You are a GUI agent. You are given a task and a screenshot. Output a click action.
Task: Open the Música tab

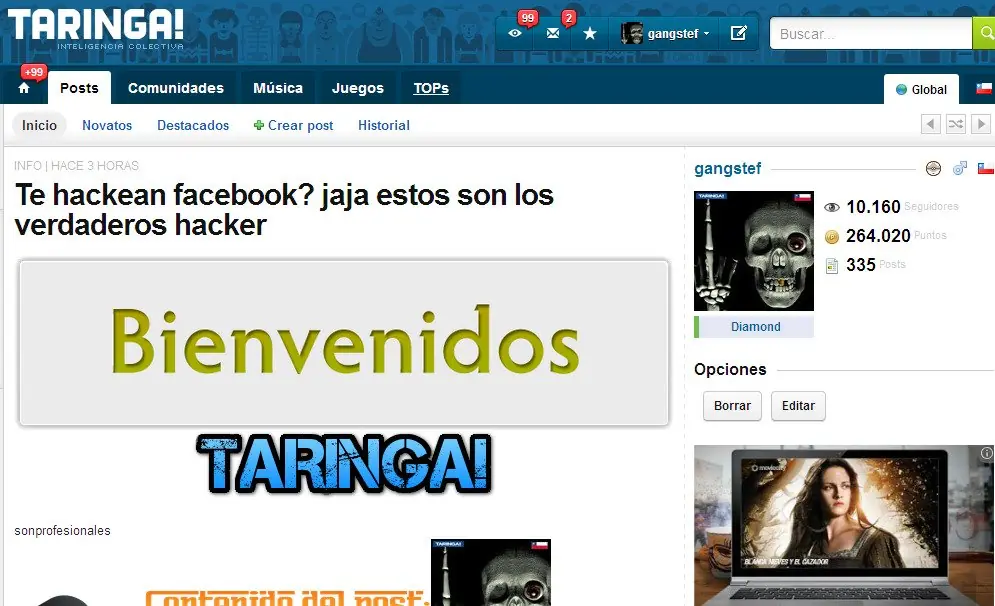point(278,88)
